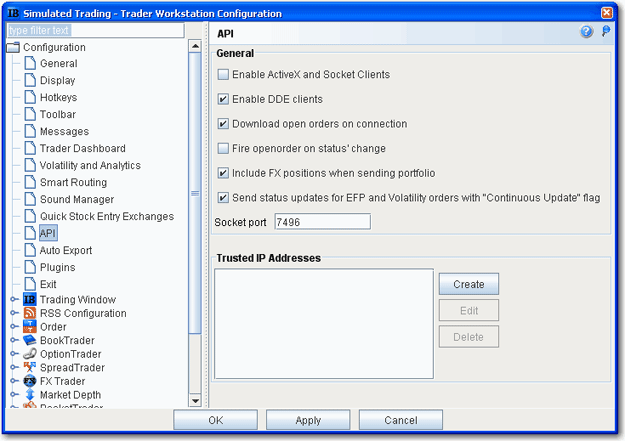The width and height of the screenshot is (625, 441).
Task: Toggle Download open orders on connection
Action: (x=223, y=124)
